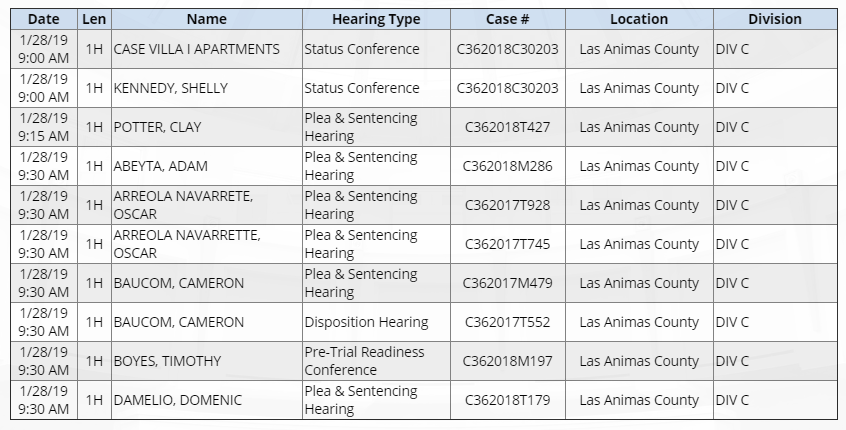Select the ARREOLA NAVARRETTE, OSCAR name cell
The height and width of the screenshot is (430, 846).
click(207, 244)
